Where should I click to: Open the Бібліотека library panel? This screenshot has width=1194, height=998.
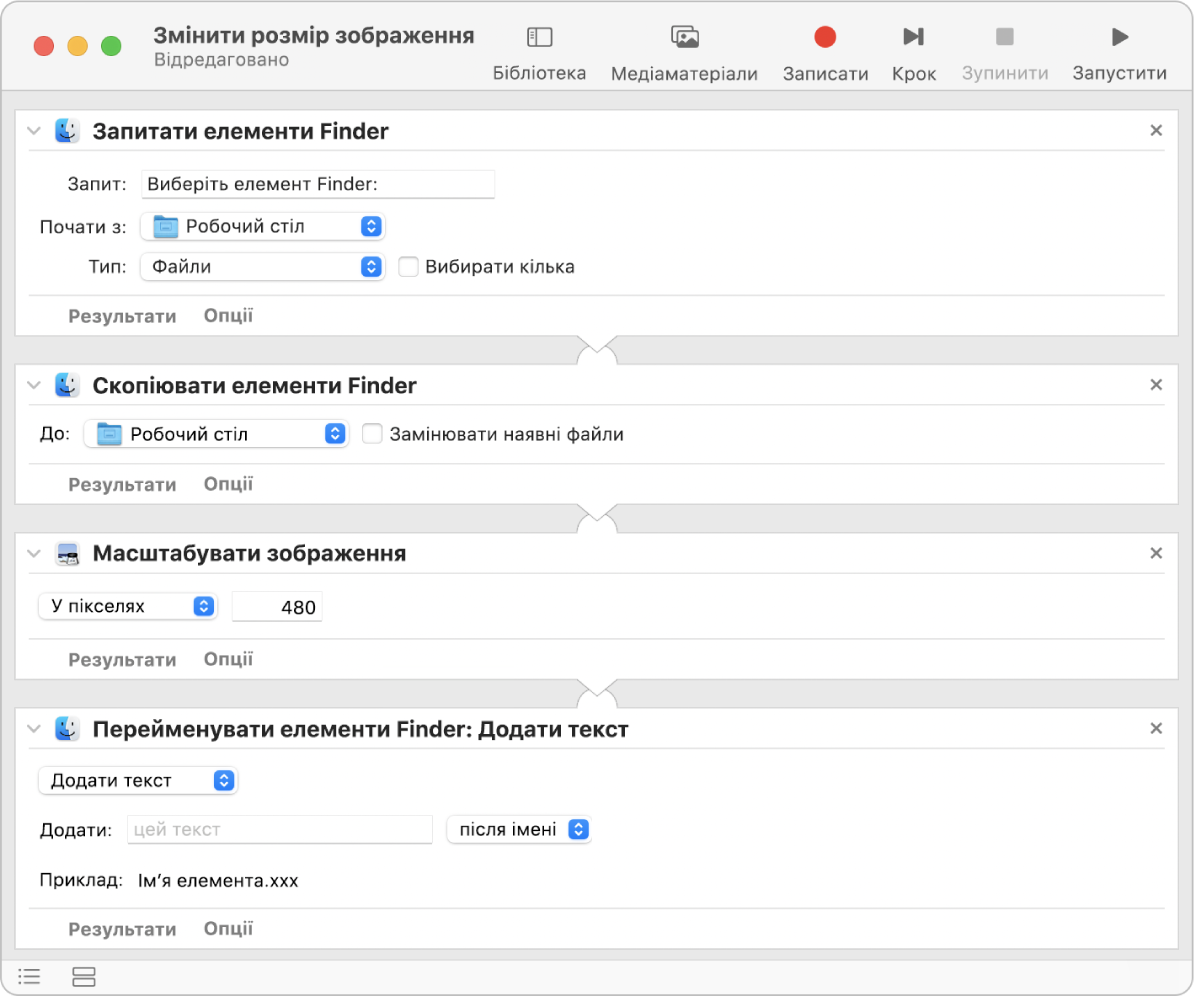pyautogui.click(x=539, y=38)
